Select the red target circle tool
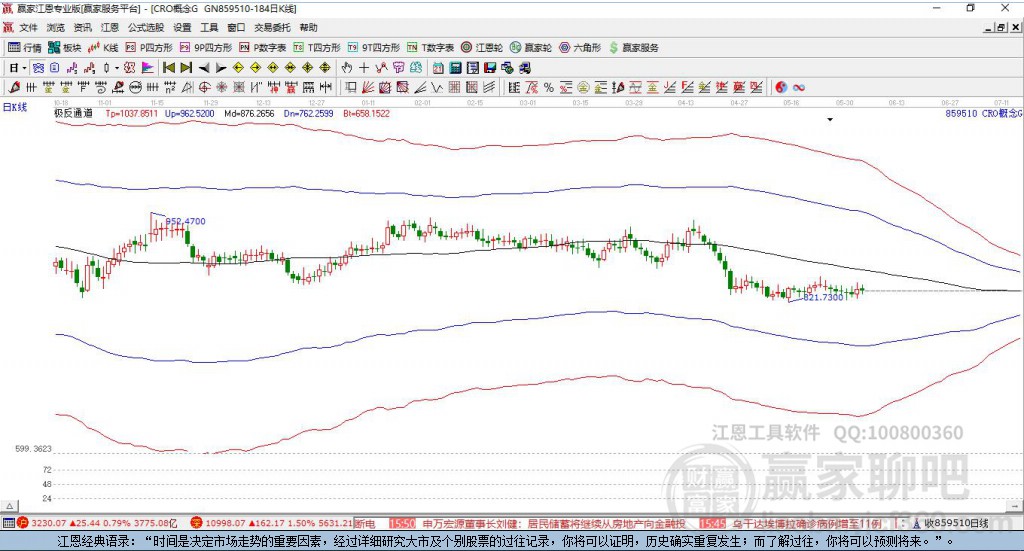Viewport: 1024px width, 551px height. coord(204,87)
